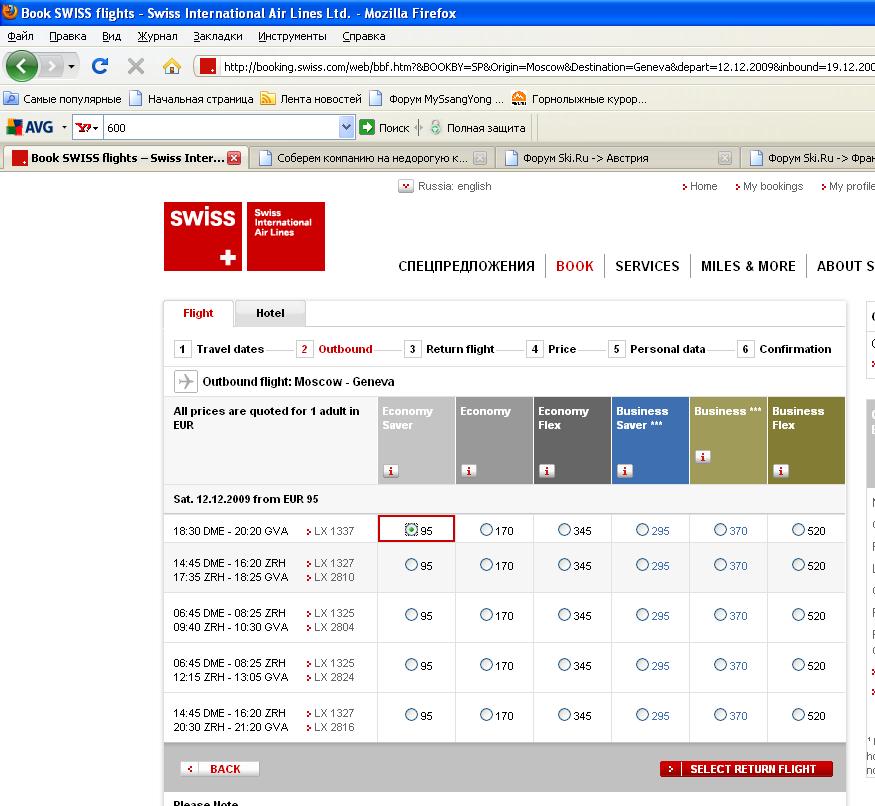Open the MILES & MORE navigation link
The image size is (875, 806).
(748, 266)
